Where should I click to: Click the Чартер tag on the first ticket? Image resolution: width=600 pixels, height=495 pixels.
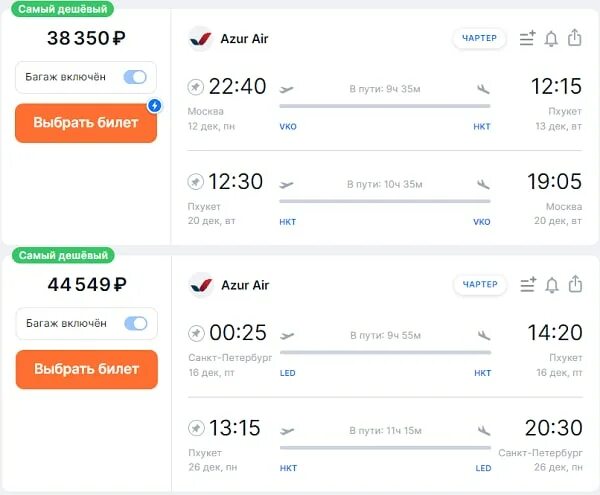click(x=480, y=39)
